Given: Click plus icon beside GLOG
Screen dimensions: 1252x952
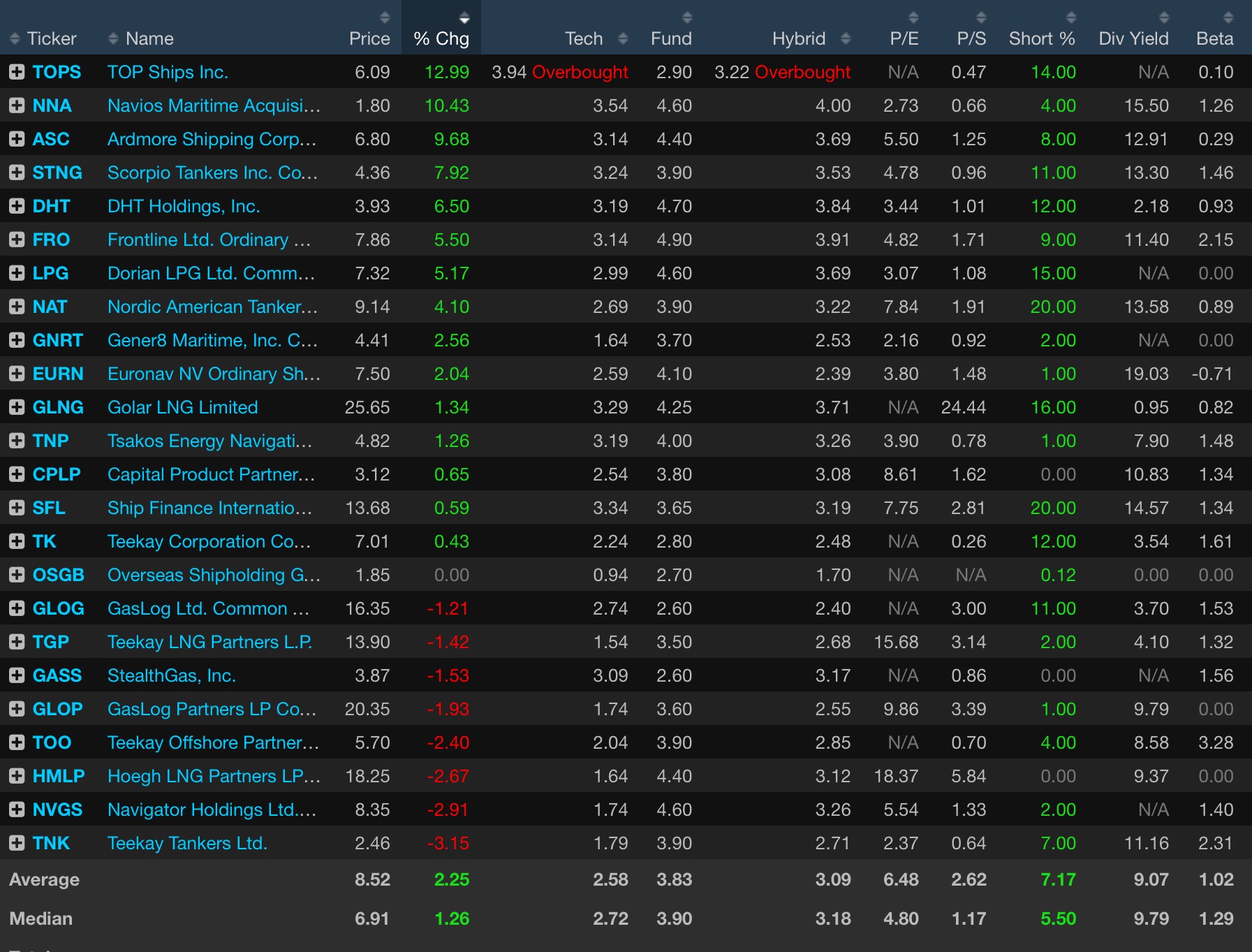Looking at the screenshot, I should click(17, 608).
